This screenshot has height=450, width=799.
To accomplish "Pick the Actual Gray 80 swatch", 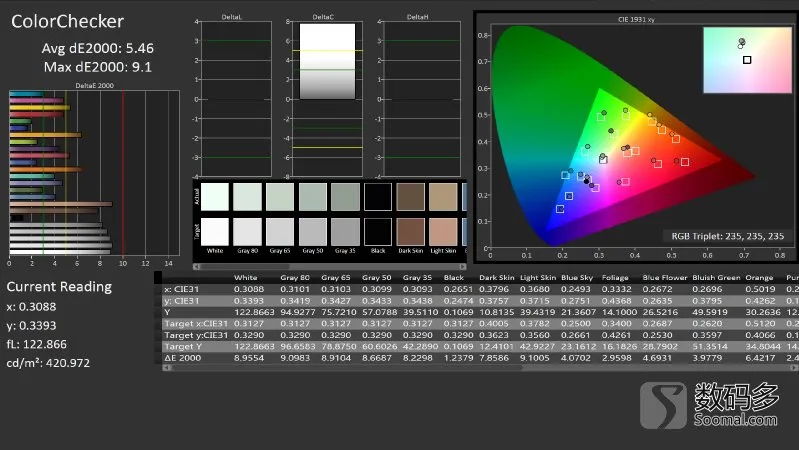I will click(247, 197).
